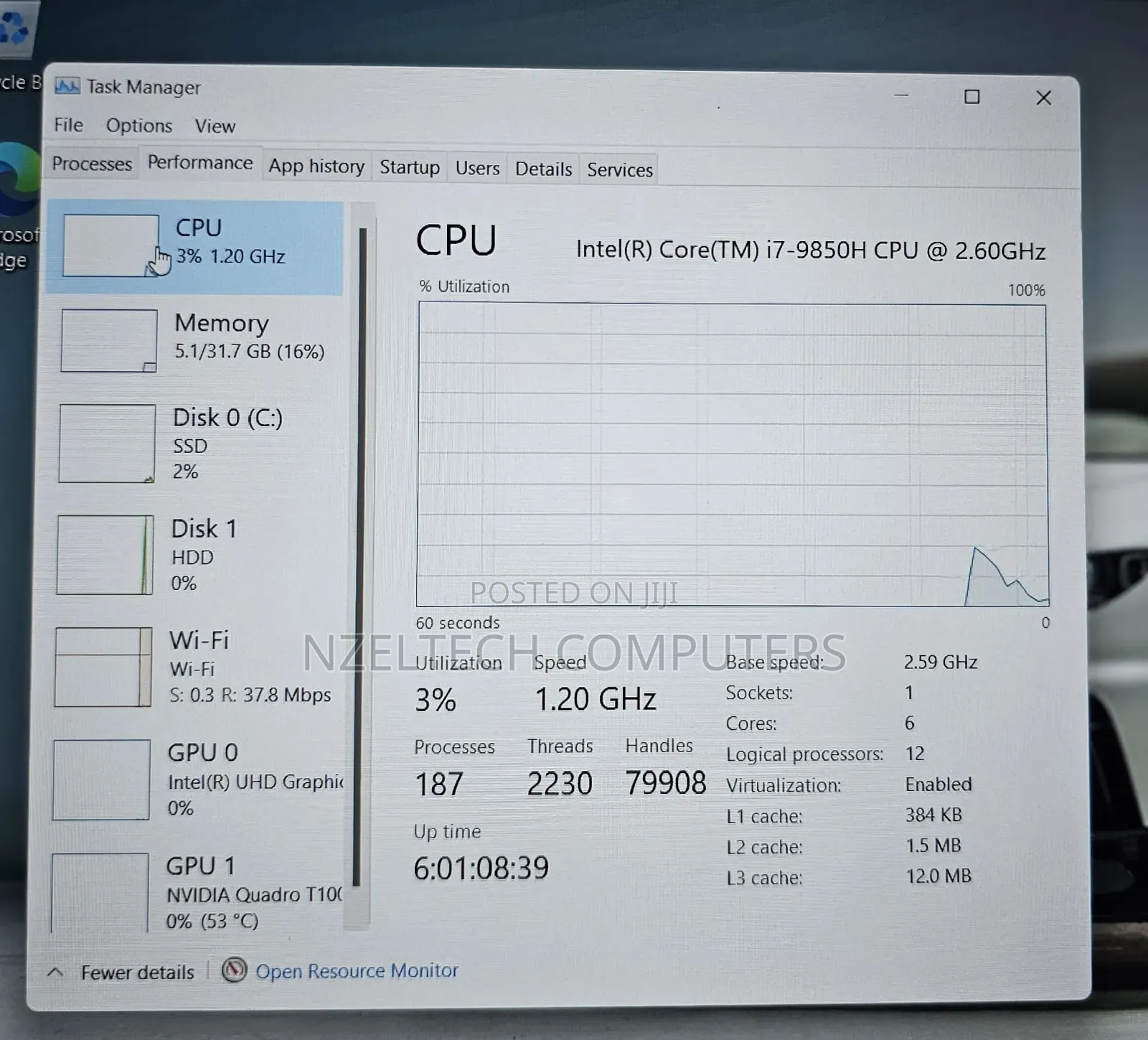Open the View menu
1148x1040 pixels.
pyautogui.click(x=215, y=126)
